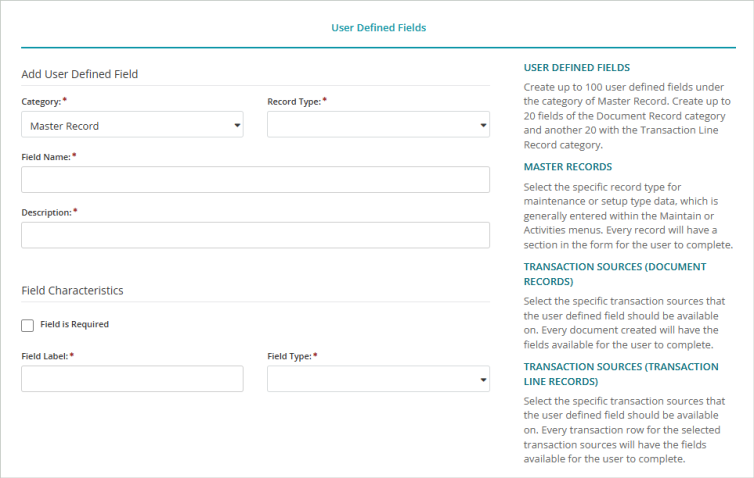This screenshot has width=754, height=478.
Task: Click the Field Label input box
Action: click(x=132, y=379)
